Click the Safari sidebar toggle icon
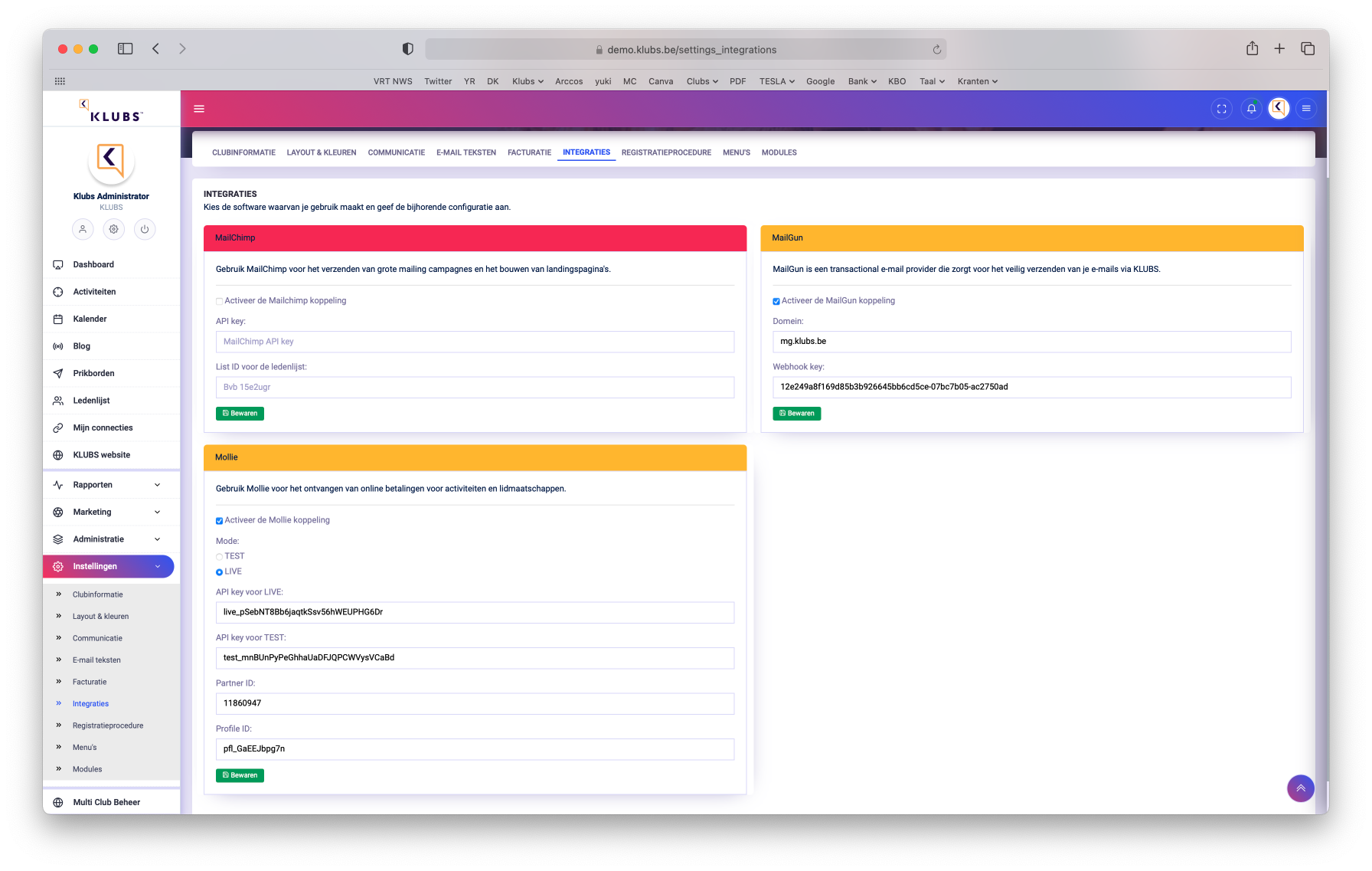The image size is (1372, 871). click(x=126, y=49)
